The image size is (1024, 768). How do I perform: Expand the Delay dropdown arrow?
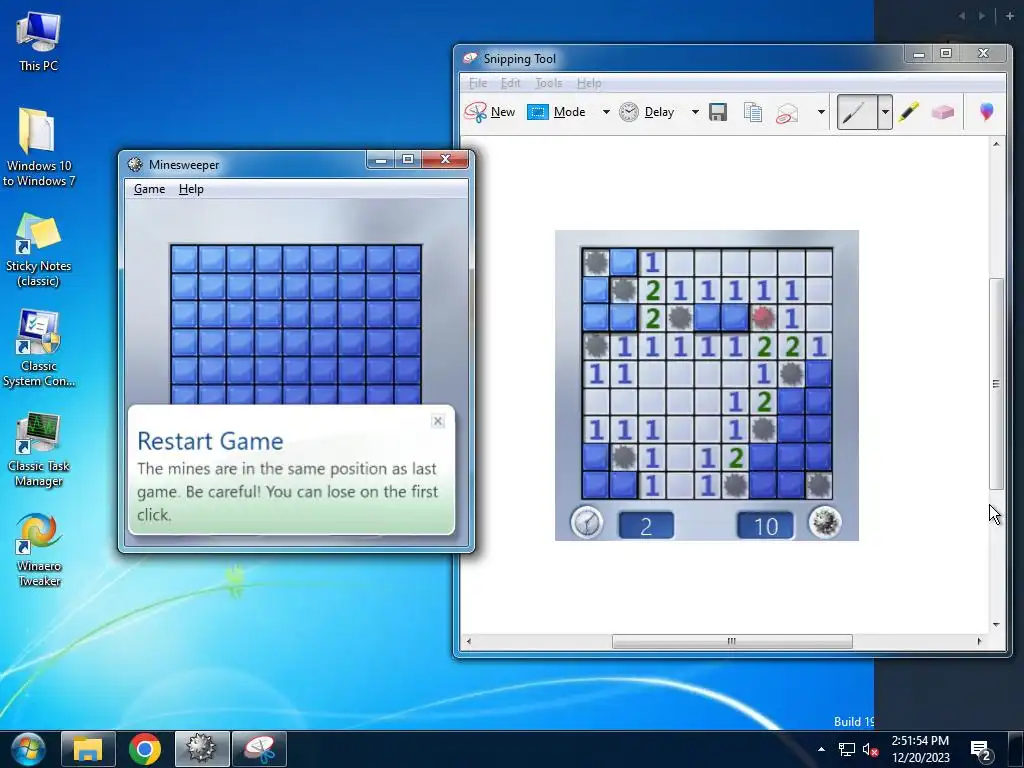point(695,112)
